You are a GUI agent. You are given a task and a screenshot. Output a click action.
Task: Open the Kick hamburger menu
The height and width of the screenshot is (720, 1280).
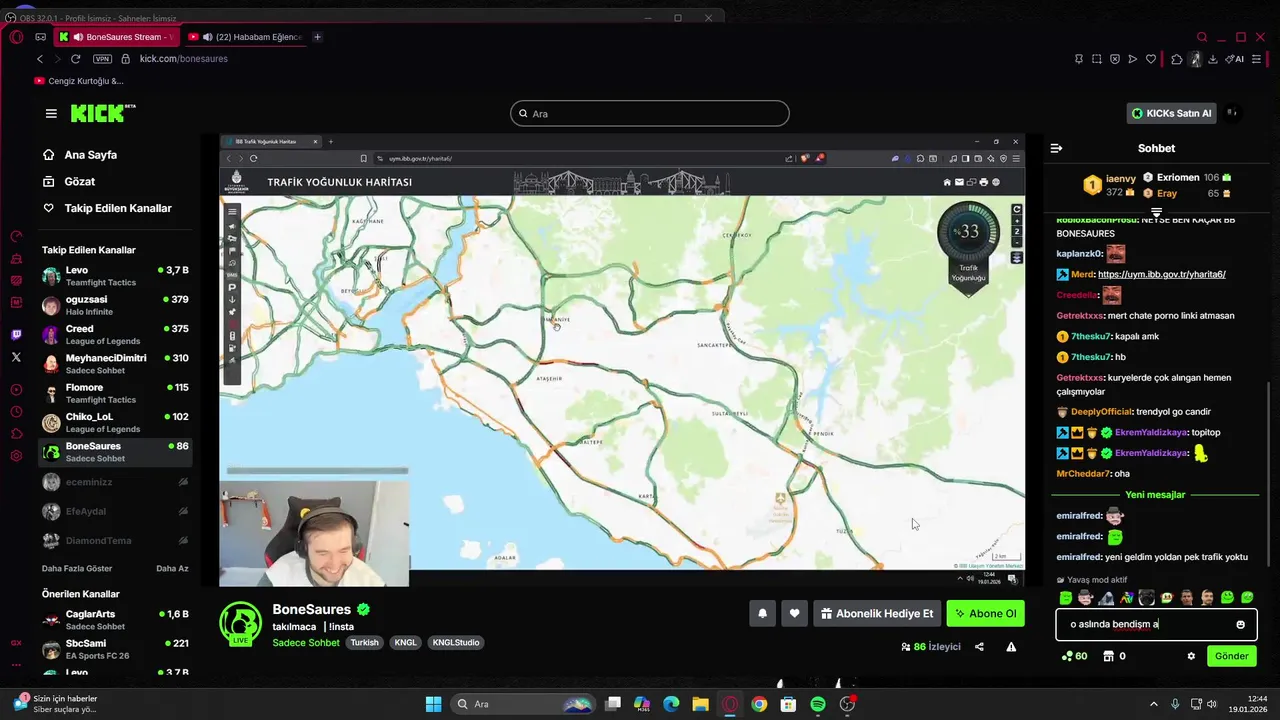51,113
